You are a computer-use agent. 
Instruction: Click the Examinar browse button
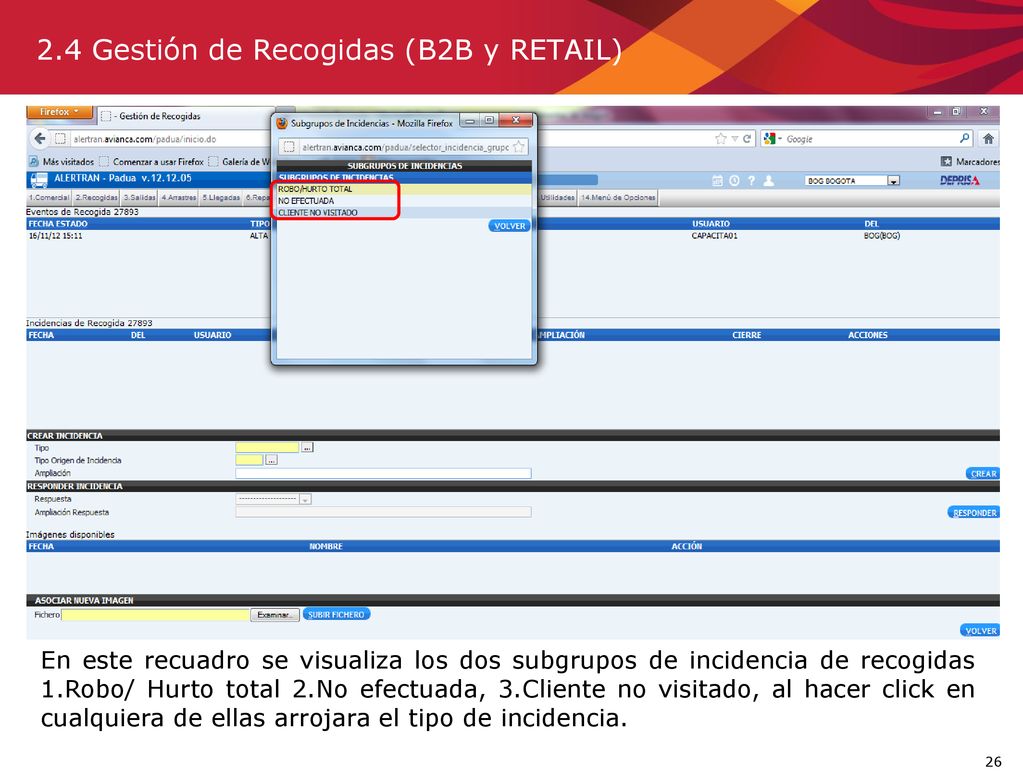tap(275, 615)
